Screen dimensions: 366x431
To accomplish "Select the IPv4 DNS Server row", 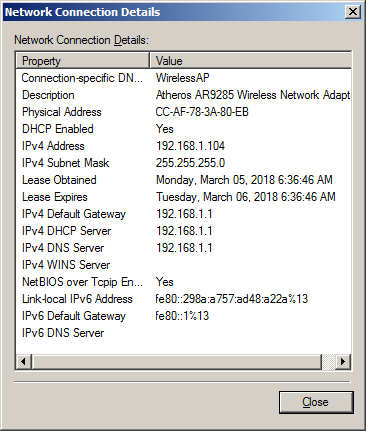I will [183, 248].
